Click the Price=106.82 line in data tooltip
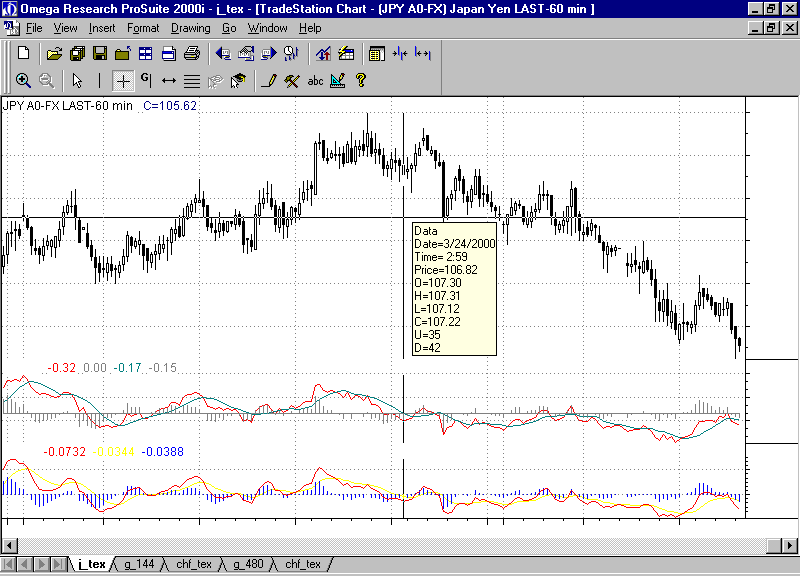 [x=446, y=270]
